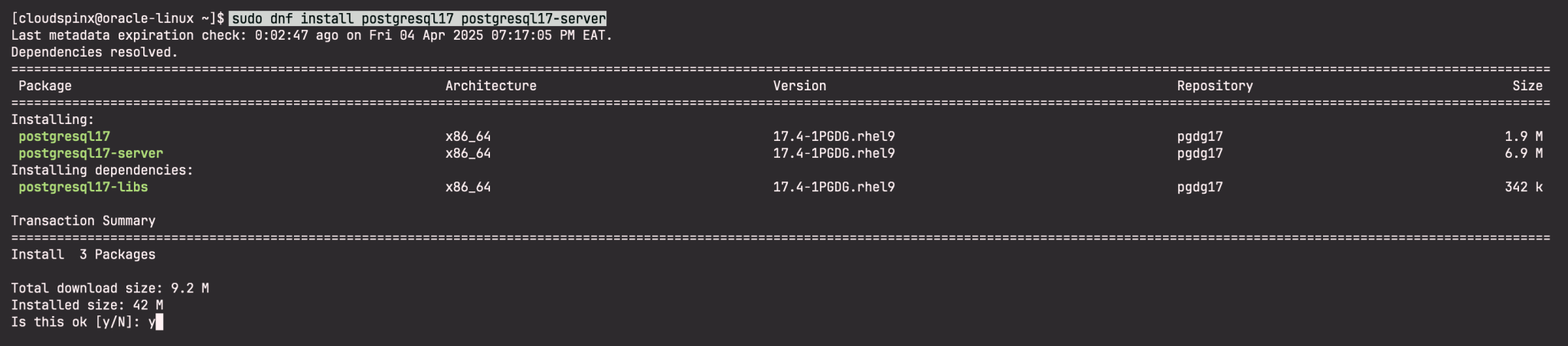Image resolution: width=1568 pixels, height=346 pixels.
Task: Select the postgresql17-libs dependency name
Action: [83, 187]
